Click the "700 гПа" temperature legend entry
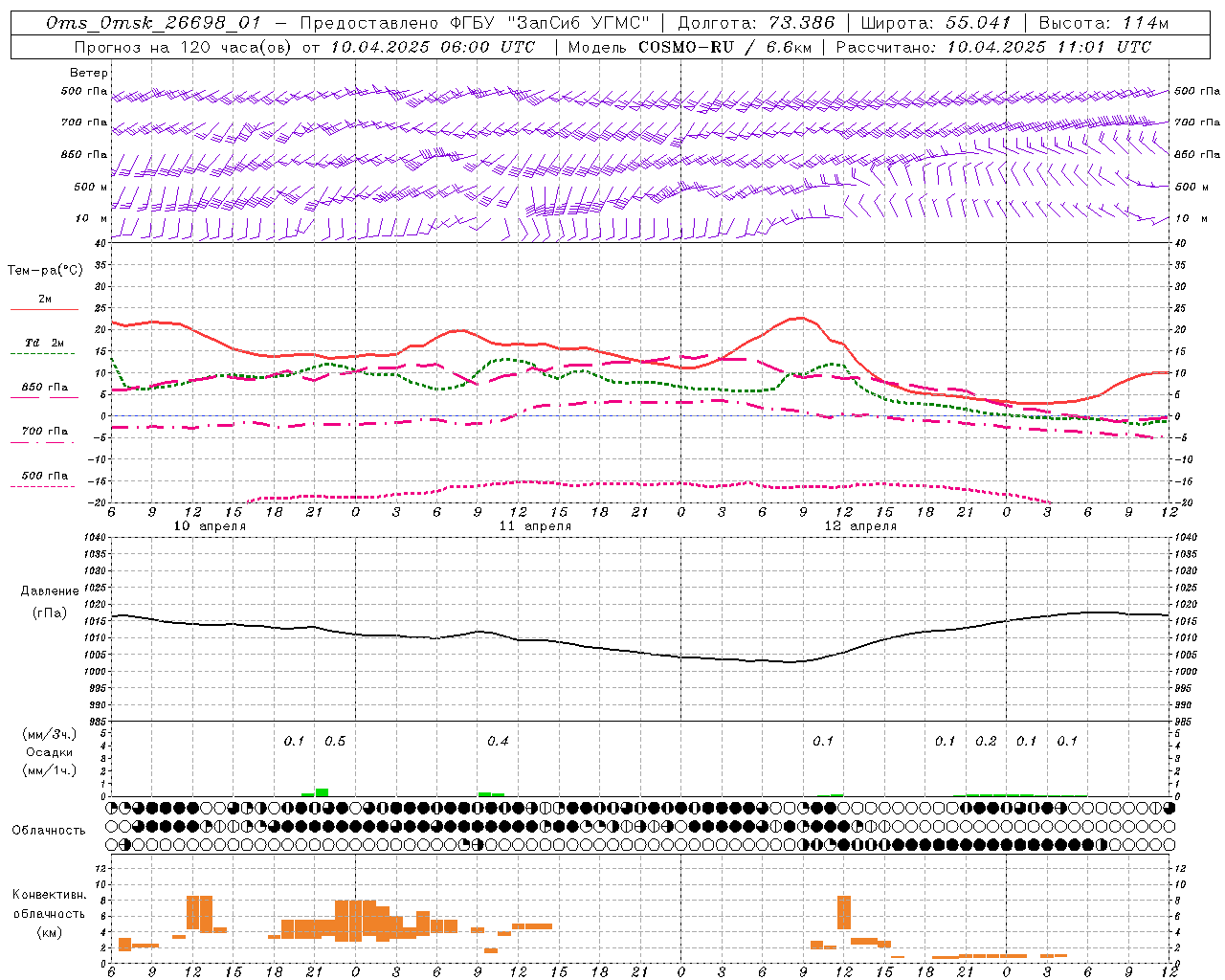 [x=45, y=431]
